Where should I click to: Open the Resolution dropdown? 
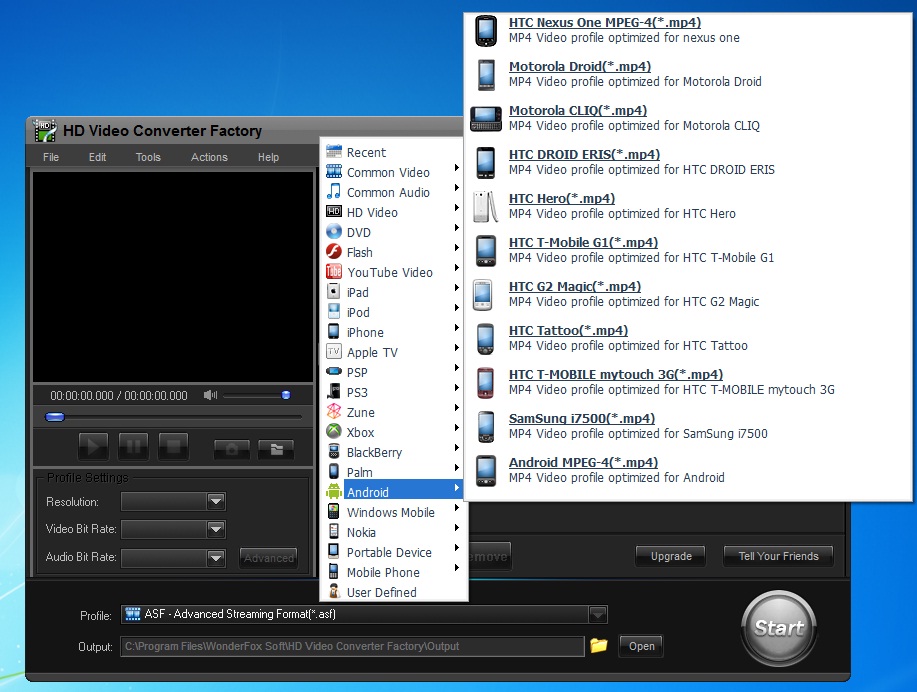pos(215,502)
